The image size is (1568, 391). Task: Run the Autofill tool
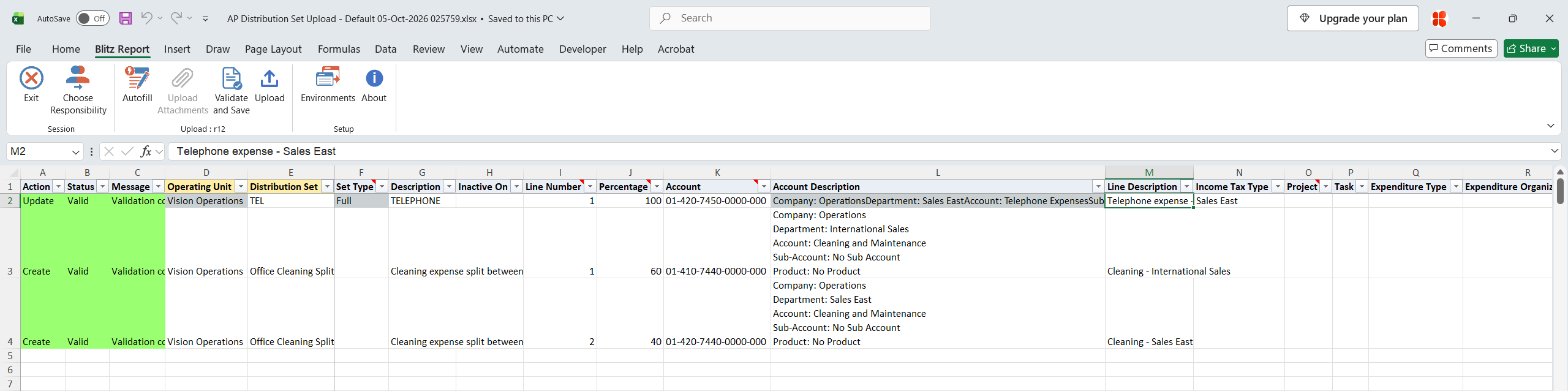point(137,85)
